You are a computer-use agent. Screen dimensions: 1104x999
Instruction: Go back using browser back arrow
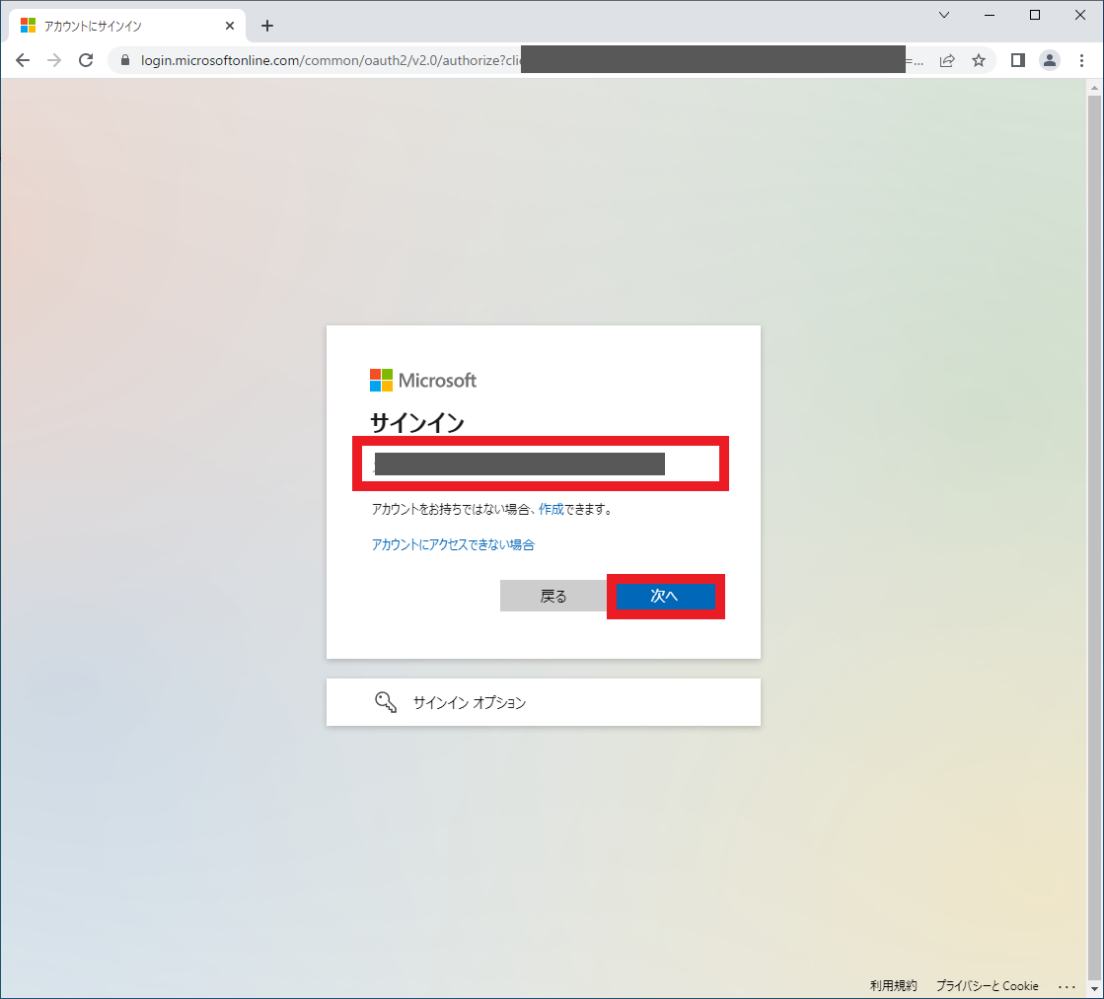[x=23, y=61]
